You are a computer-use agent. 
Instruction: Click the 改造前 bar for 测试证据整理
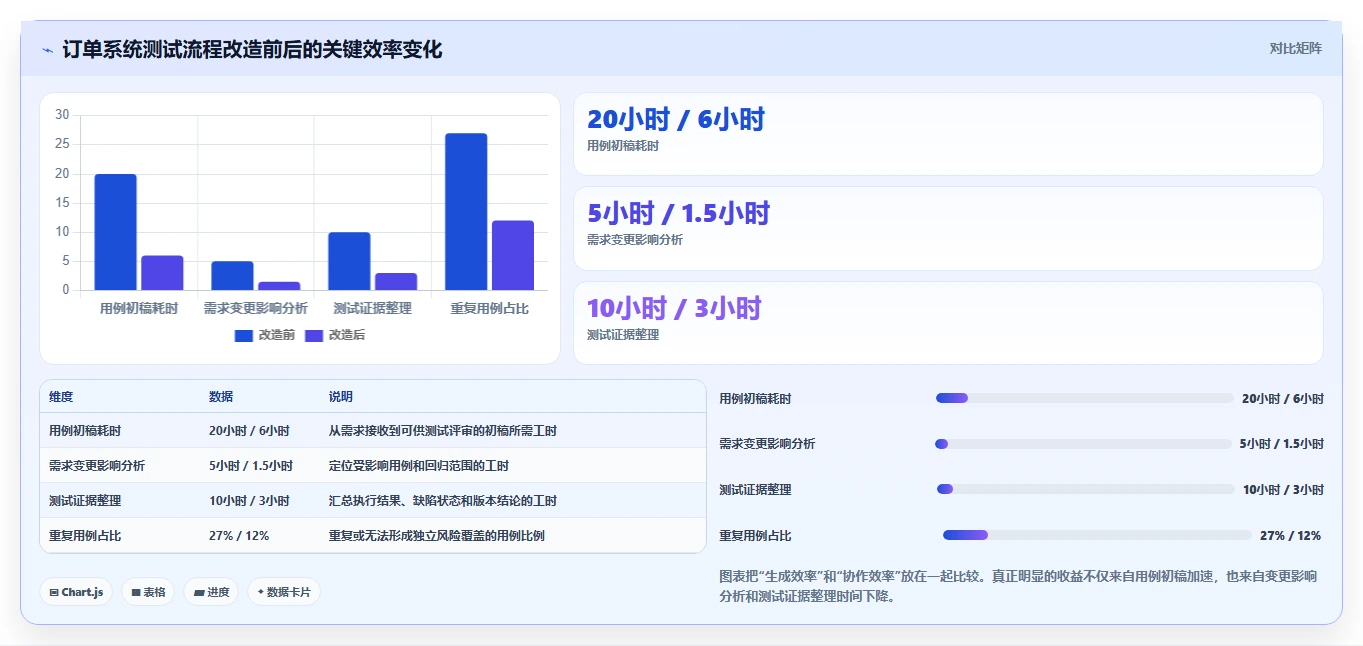point(349,261)
